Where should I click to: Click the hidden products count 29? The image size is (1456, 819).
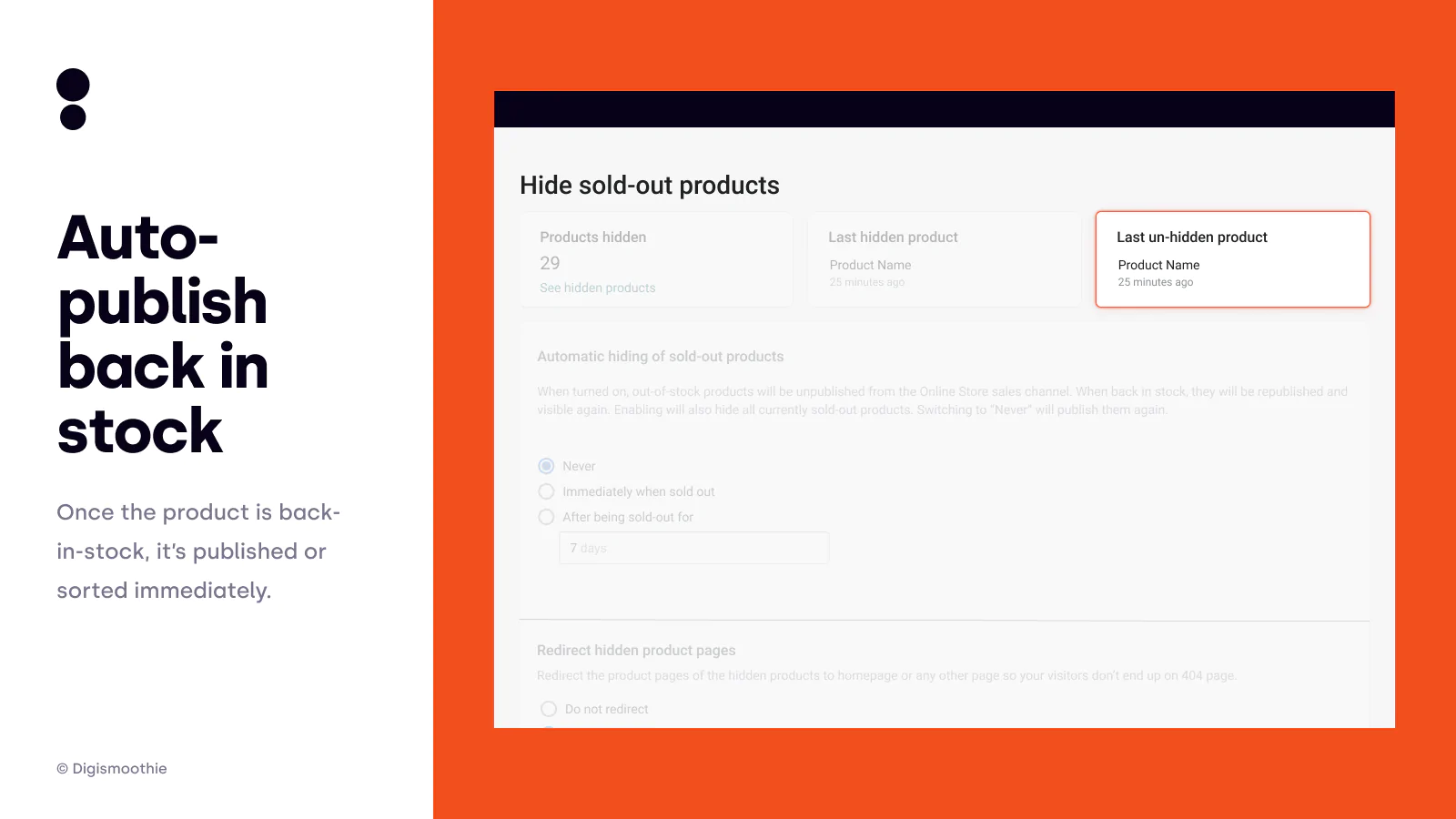tap(550, 263)
